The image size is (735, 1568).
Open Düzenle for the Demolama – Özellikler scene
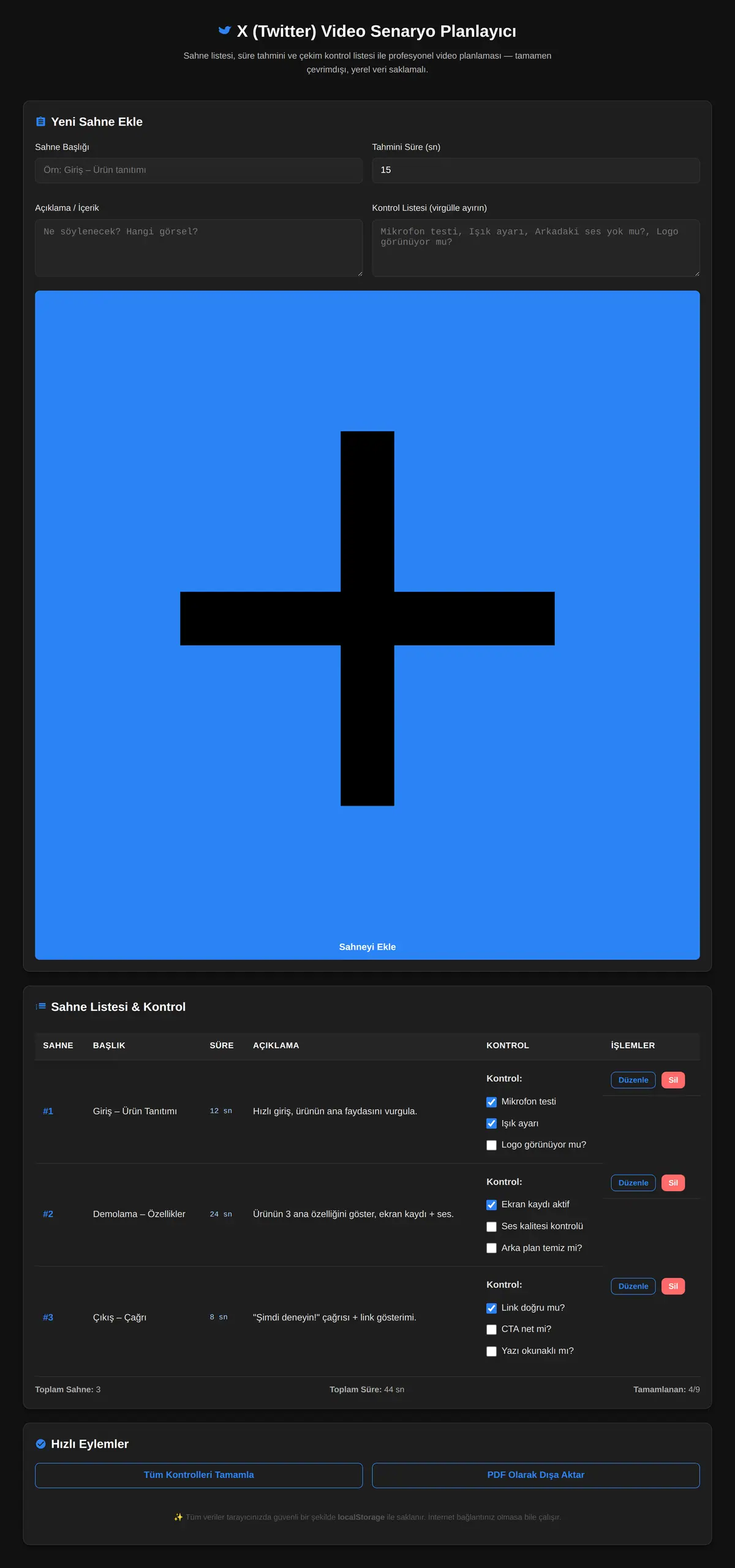pyautogui.click(x=633, y=1183)
